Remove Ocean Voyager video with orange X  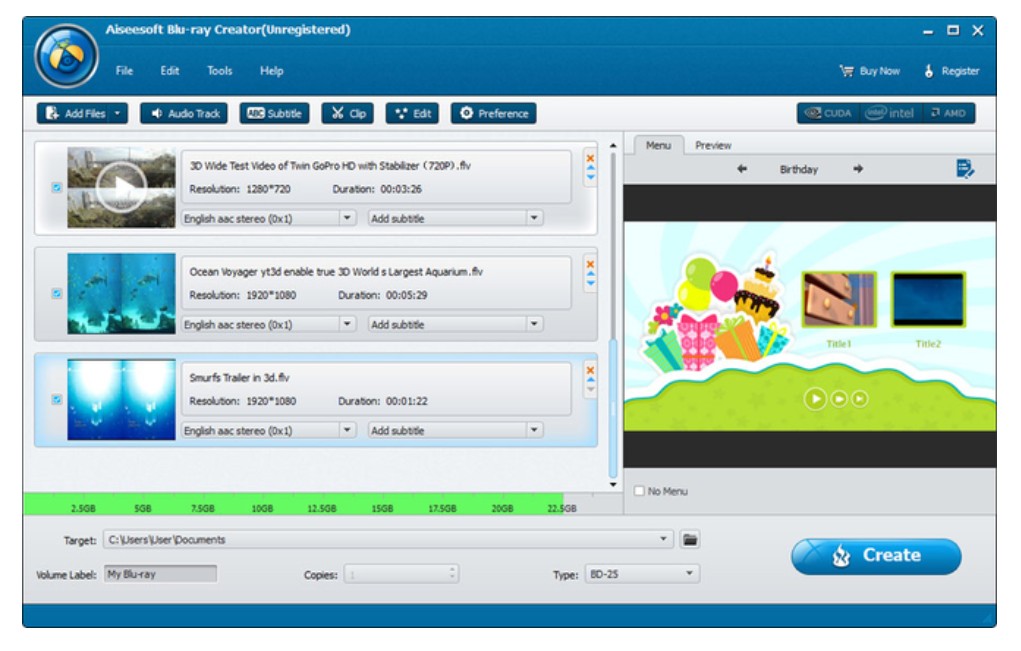[590, 264]
